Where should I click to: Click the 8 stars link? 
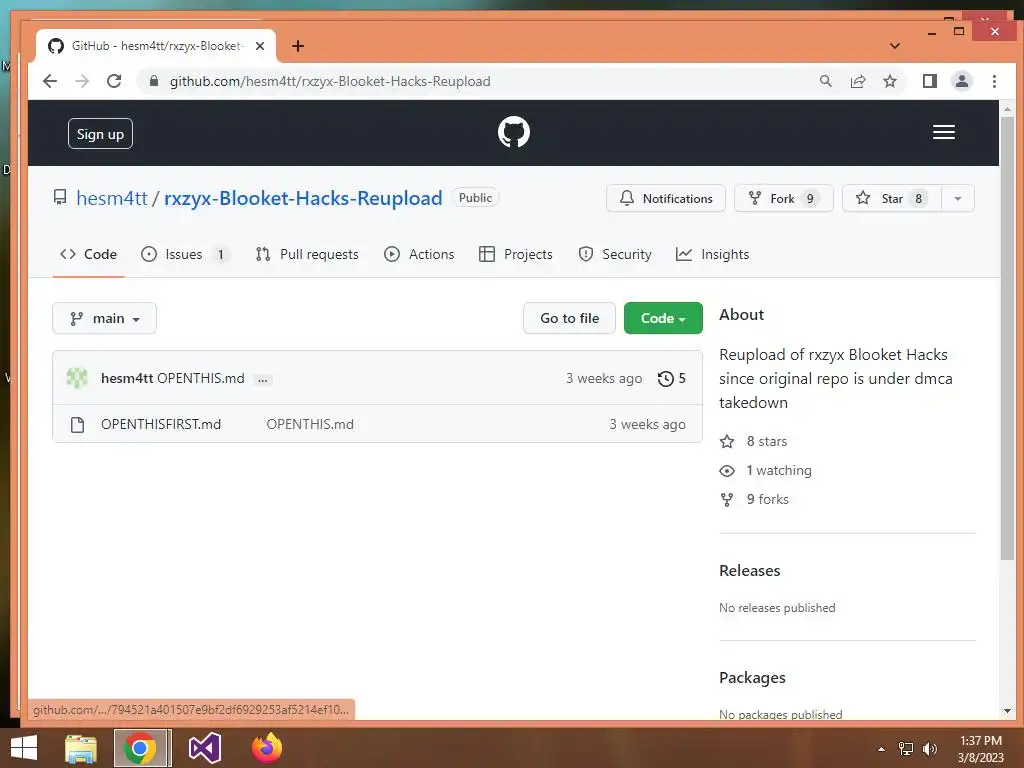[754, 441]
